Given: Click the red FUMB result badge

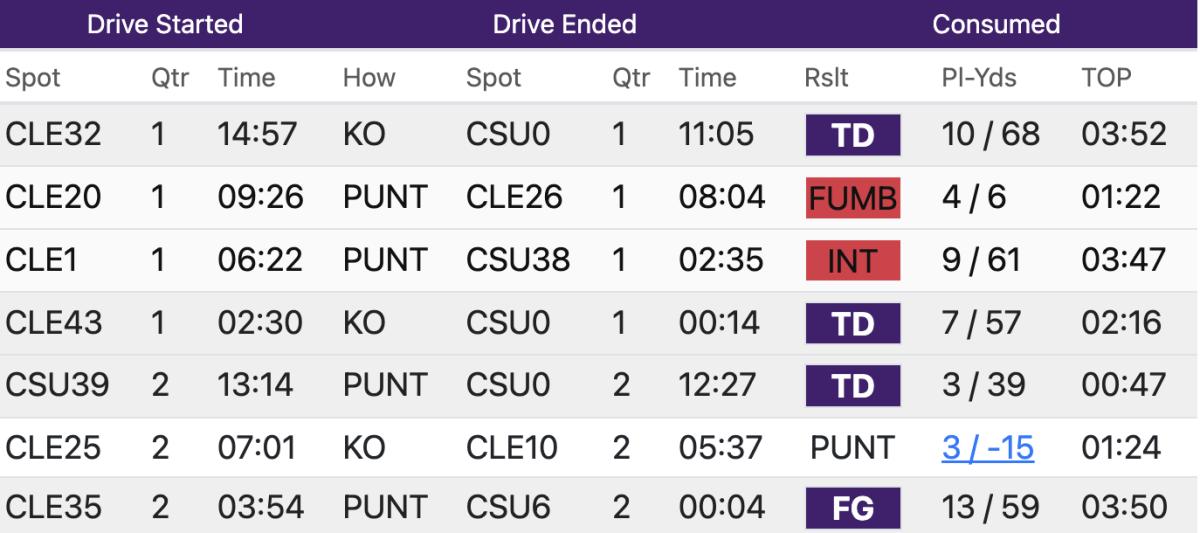Looking at the screenshot, I should 852,198.
